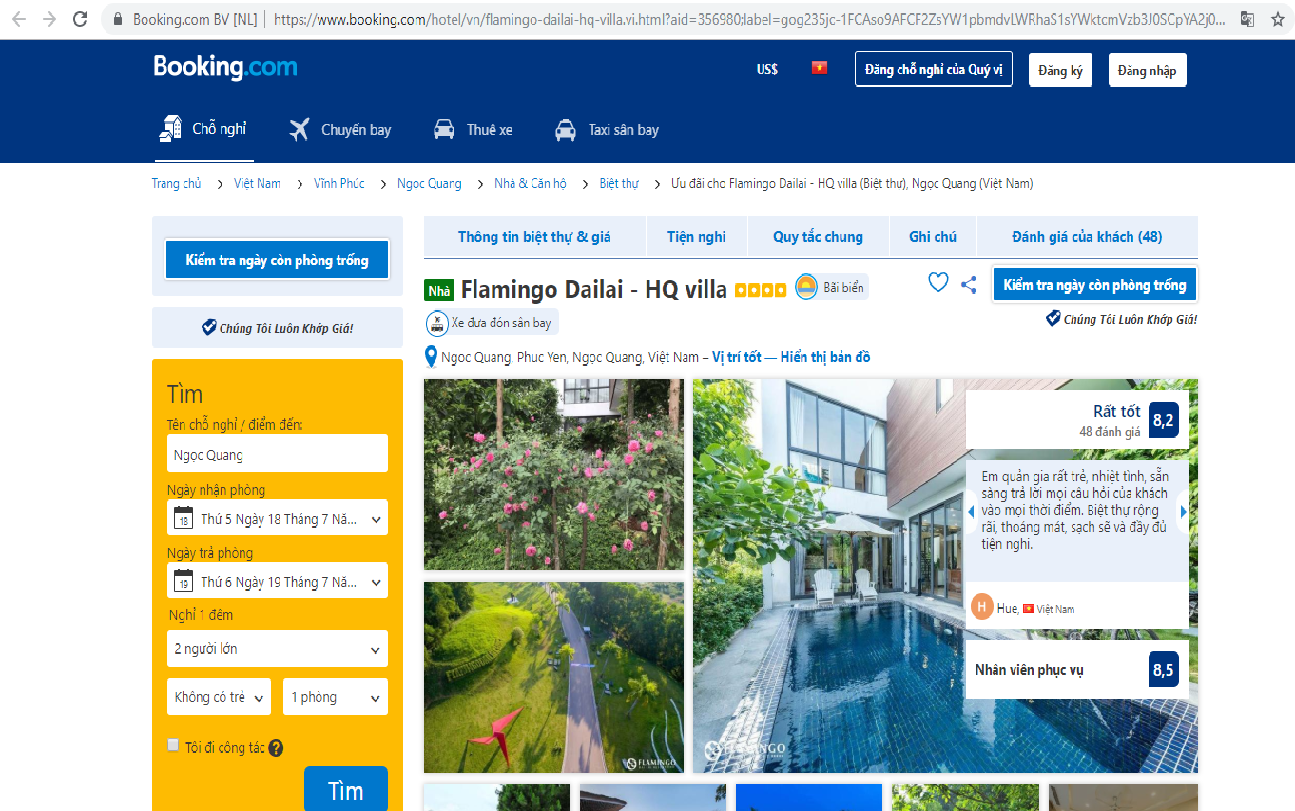Viewport: 1295px width, 811px height.
Task: Click the Đăng nhập button
Action: pos(1147,70)
